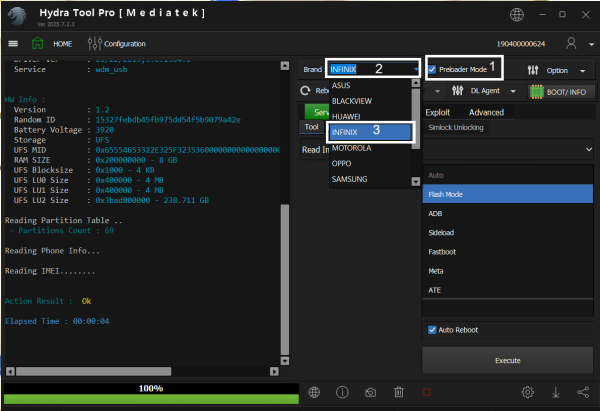This screenshot has width=600, height=411.
Task: Select ASUS from brand list
Action: pyautogui.click(x=370, y=85)
